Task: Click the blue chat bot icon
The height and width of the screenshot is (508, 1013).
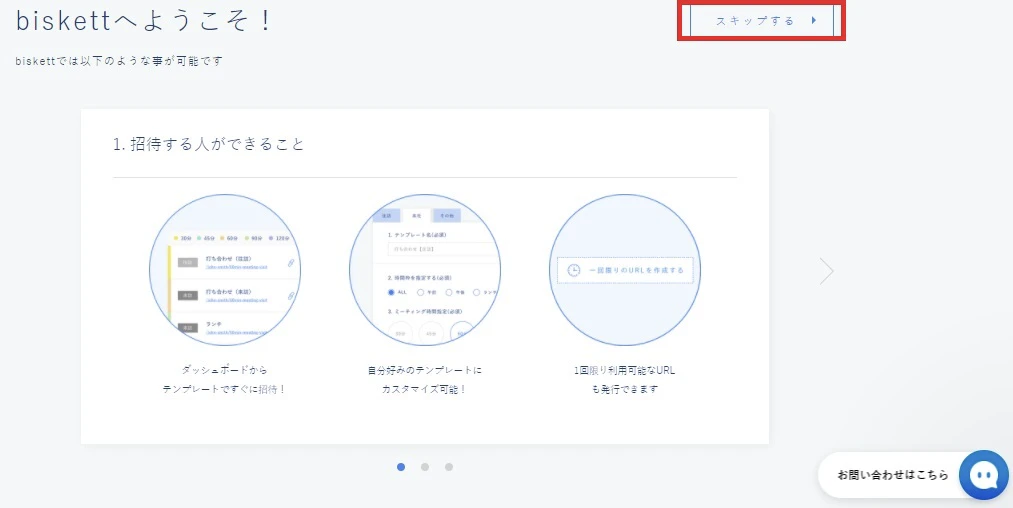Action: point(983,475)
